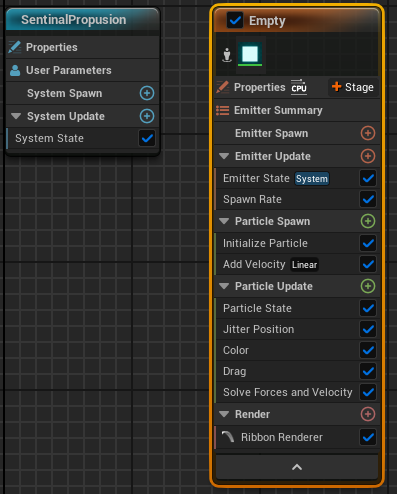The image size is (397, 494).
Task: Select the cyan emitter thumbnail preview
Action: coord(250,55)
